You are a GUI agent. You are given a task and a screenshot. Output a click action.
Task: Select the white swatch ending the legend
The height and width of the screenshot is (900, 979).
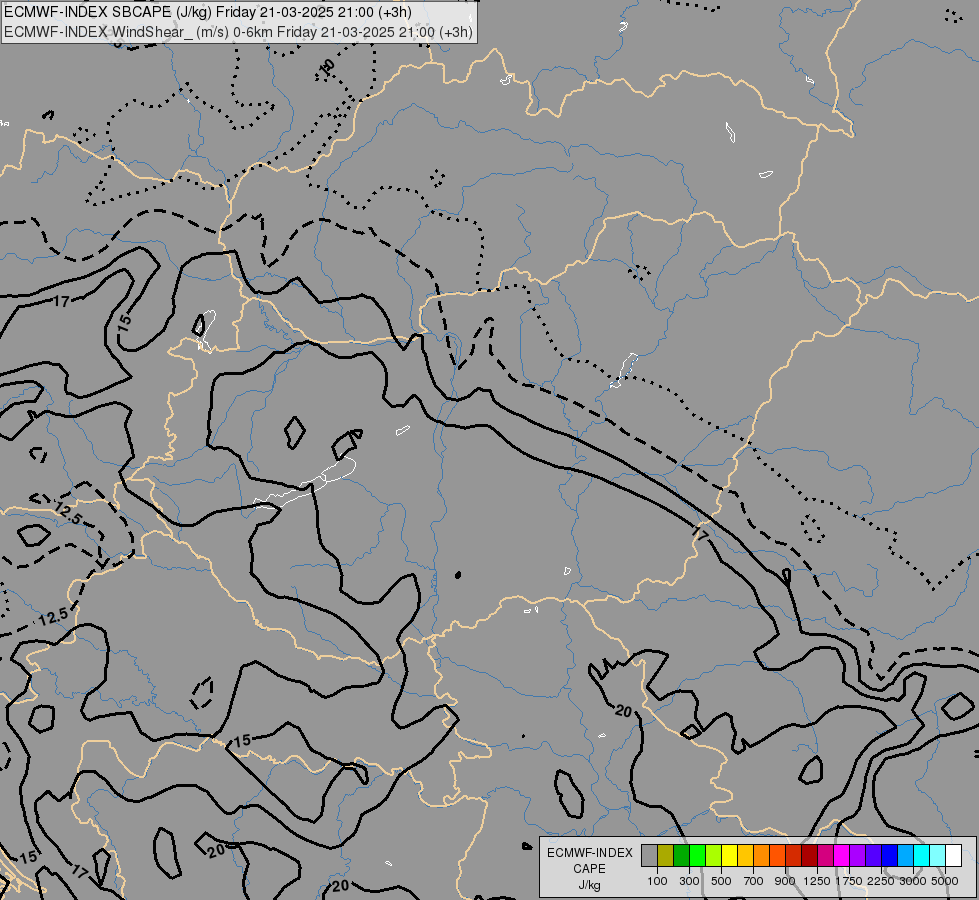point(953,855)
